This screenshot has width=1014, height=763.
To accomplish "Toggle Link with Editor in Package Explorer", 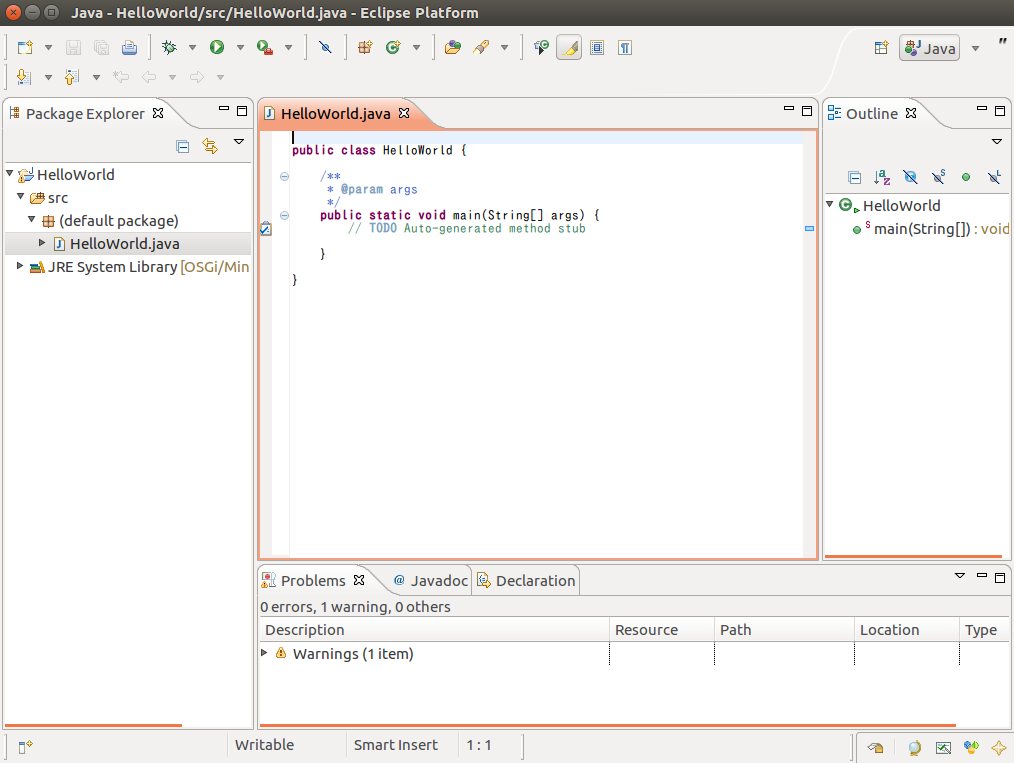I will point(210,146).
